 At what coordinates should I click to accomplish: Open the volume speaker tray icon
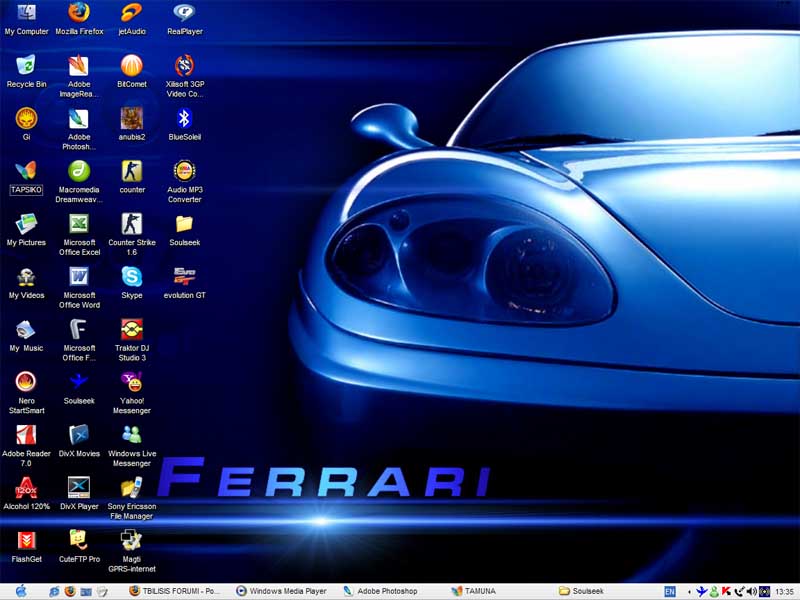(x=752, y=591)
